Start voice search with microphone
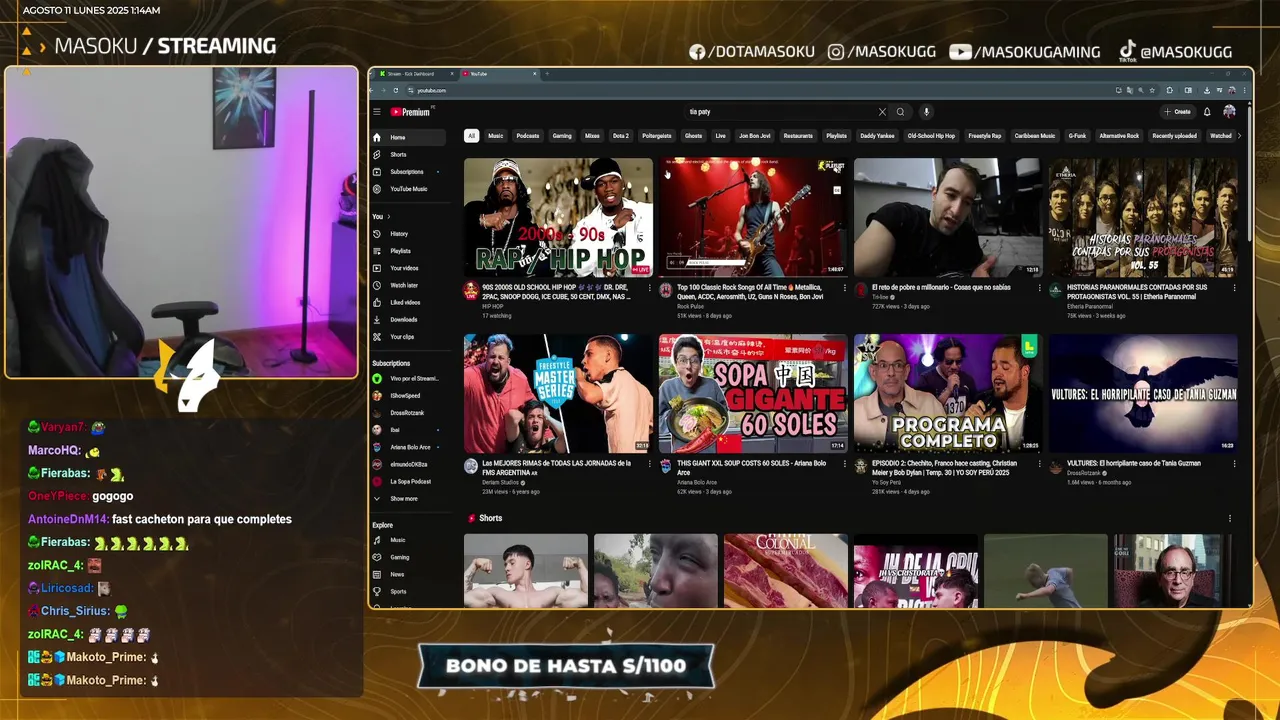The width and height of the screenshot is (1280, 720). 926,112
